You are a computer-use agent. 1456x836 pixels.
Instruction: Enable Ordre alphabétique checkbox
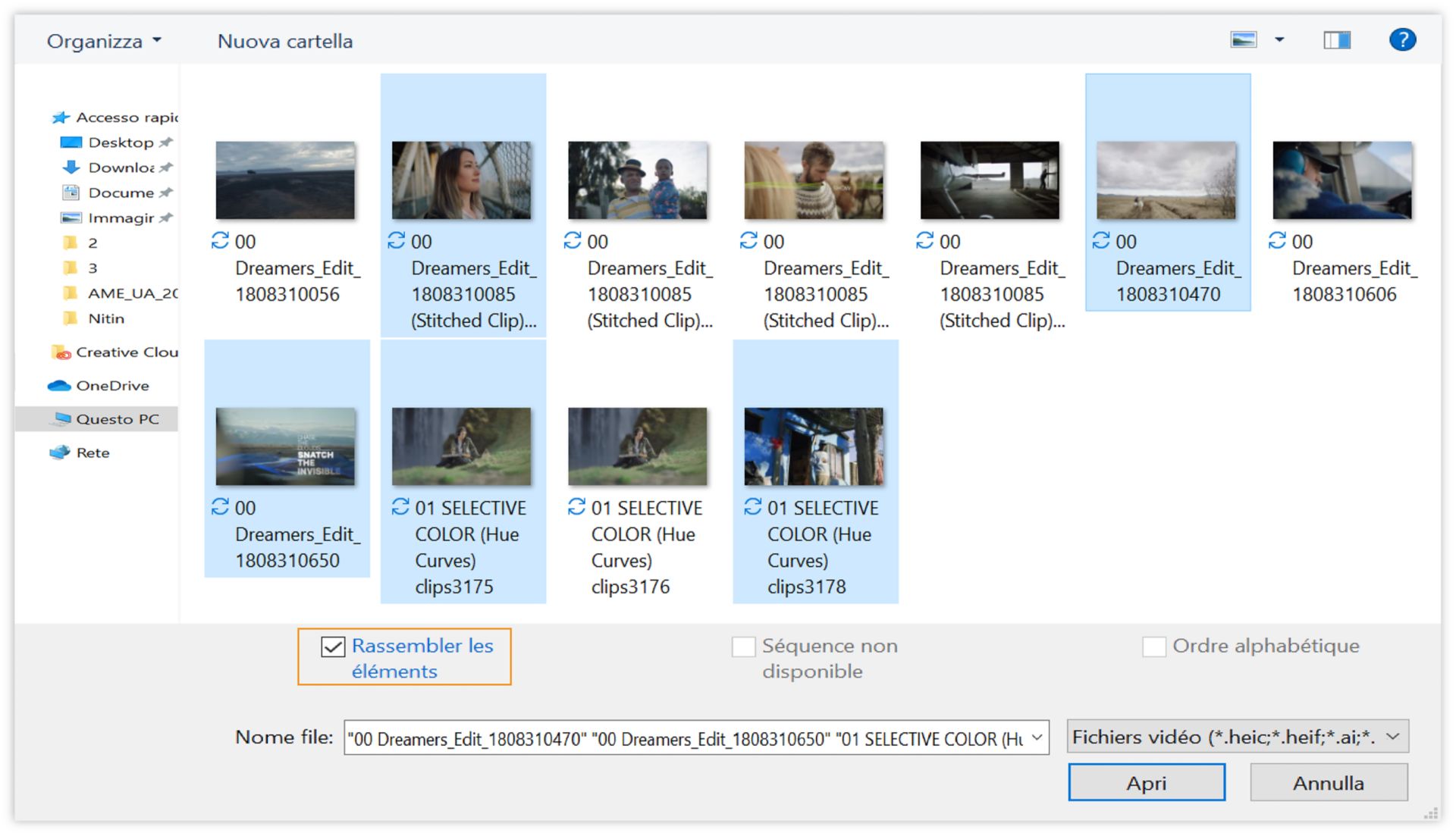click(1153, 647)
